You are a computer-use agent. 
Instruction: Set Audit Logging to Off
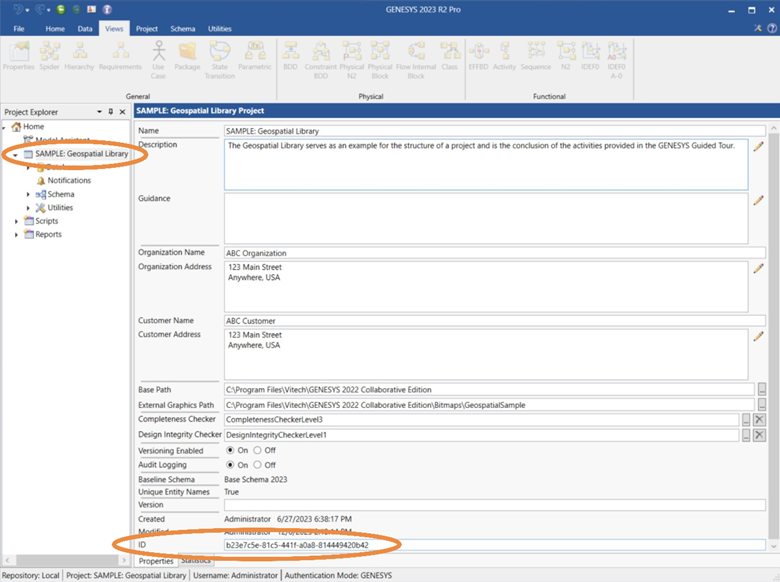[x=258, y=465]
